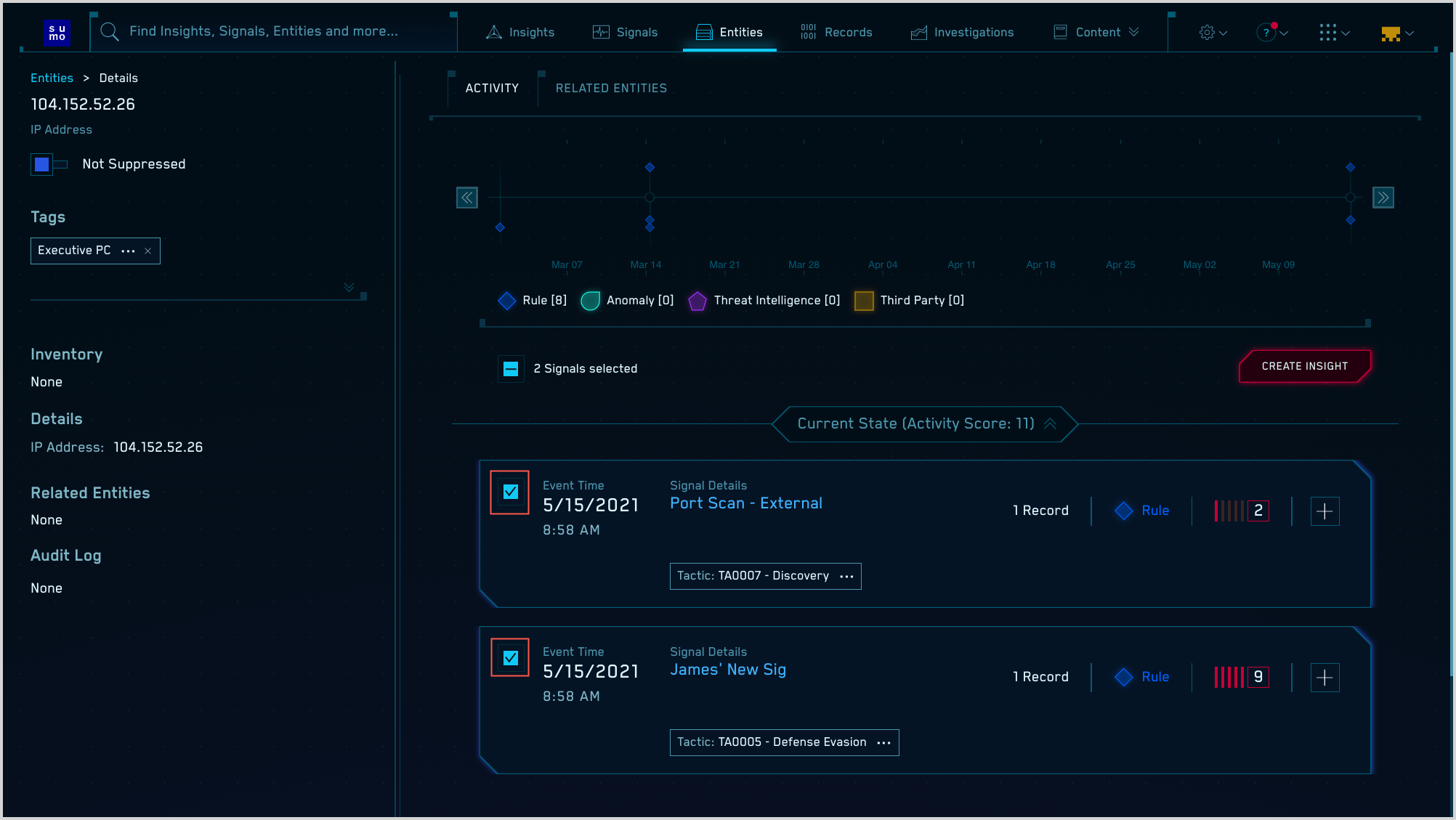The width and height of the screenshot is (1456, 820).
Task: Click the Sumo Logic logo icon
Action: (57, 33)
